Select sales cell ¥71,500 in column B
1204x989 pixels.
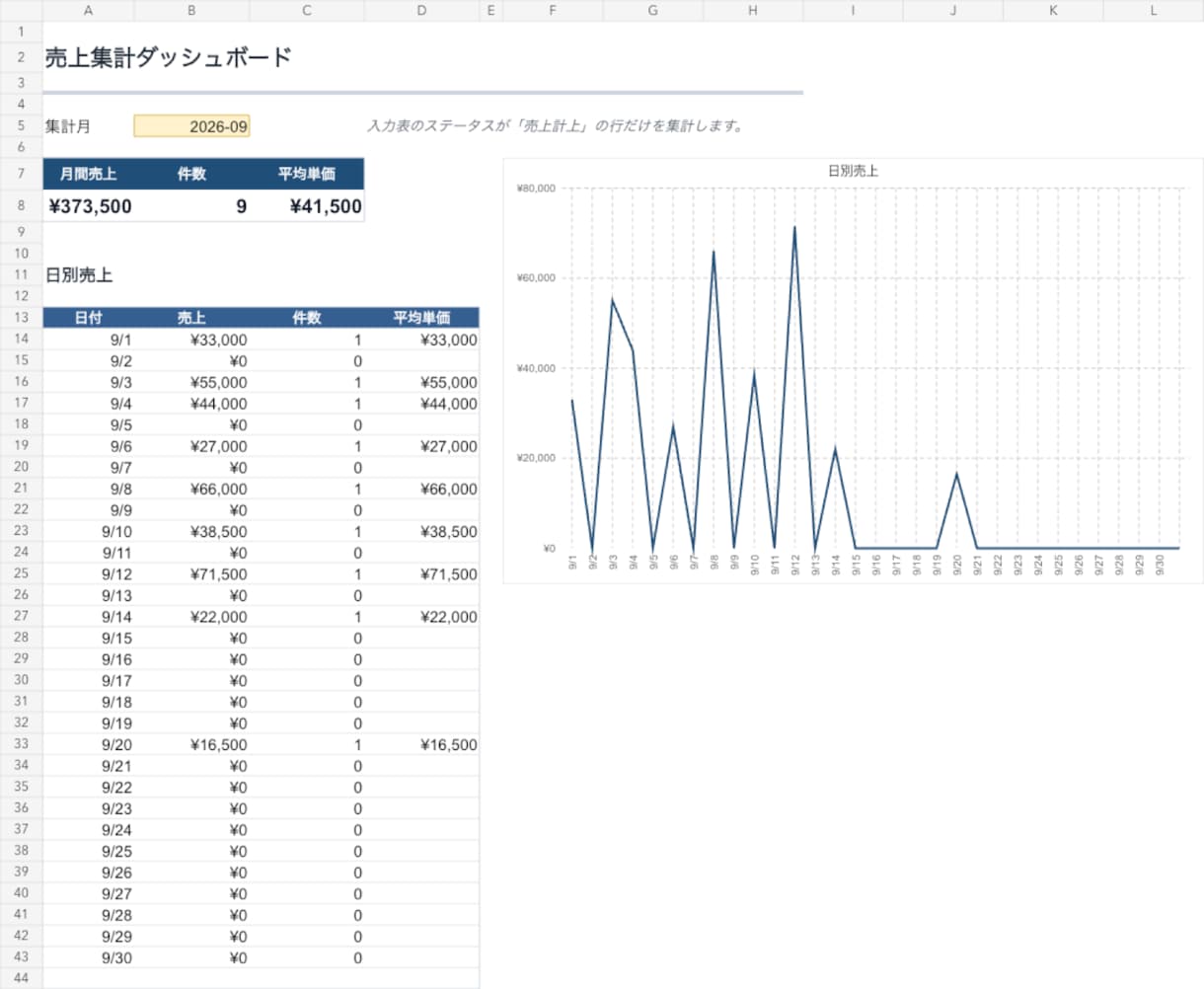pyautogui.click(x=191, y=573)
